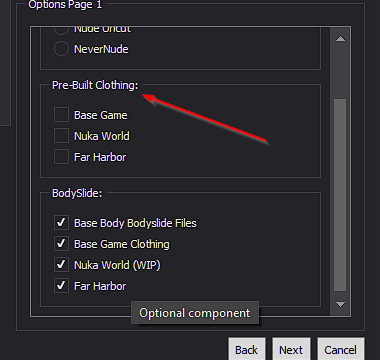Screen dimensions: 380x360
Task: Click the Options Page 1 heading
Action: (x=65, y=5)
